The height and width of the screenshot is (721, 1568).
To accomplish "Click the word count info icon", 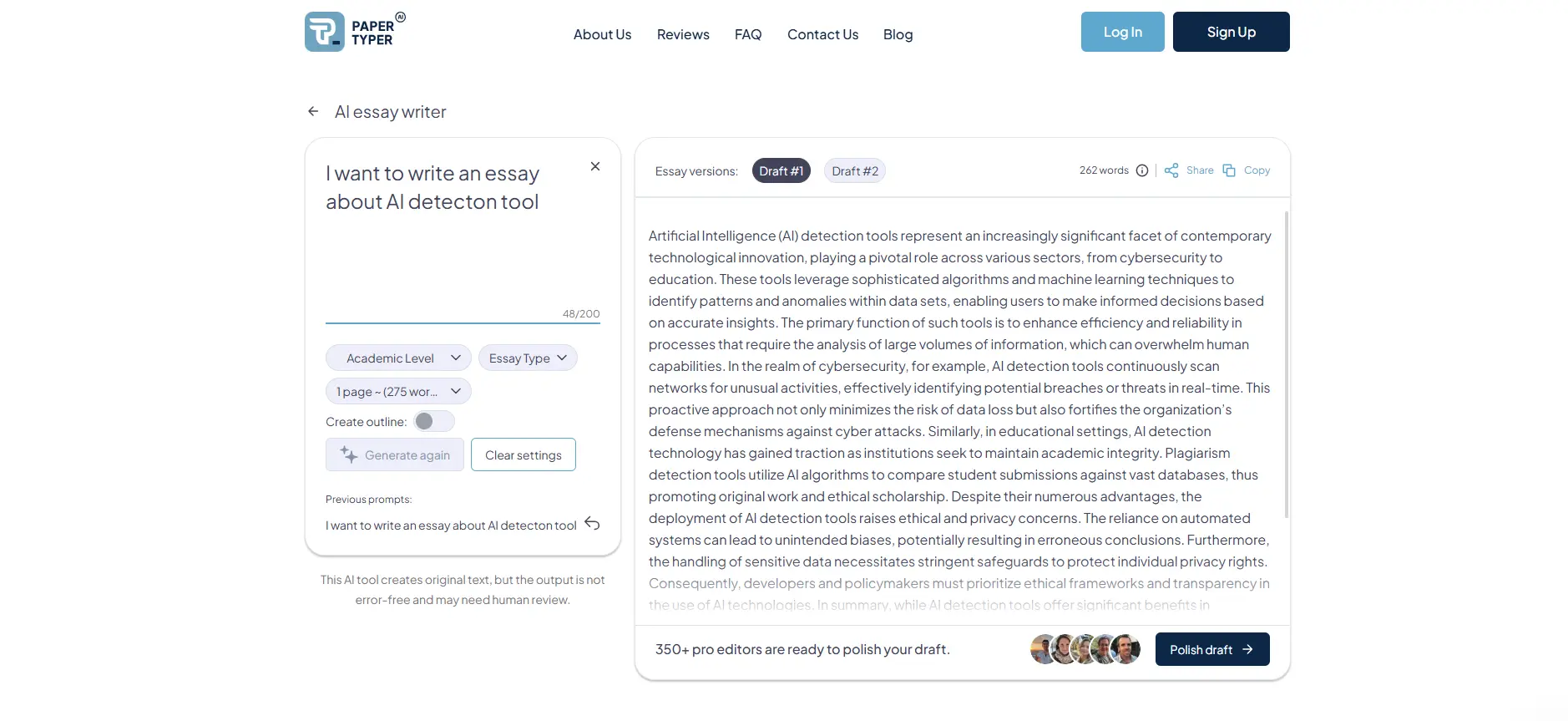I will tap(1142, 170).
